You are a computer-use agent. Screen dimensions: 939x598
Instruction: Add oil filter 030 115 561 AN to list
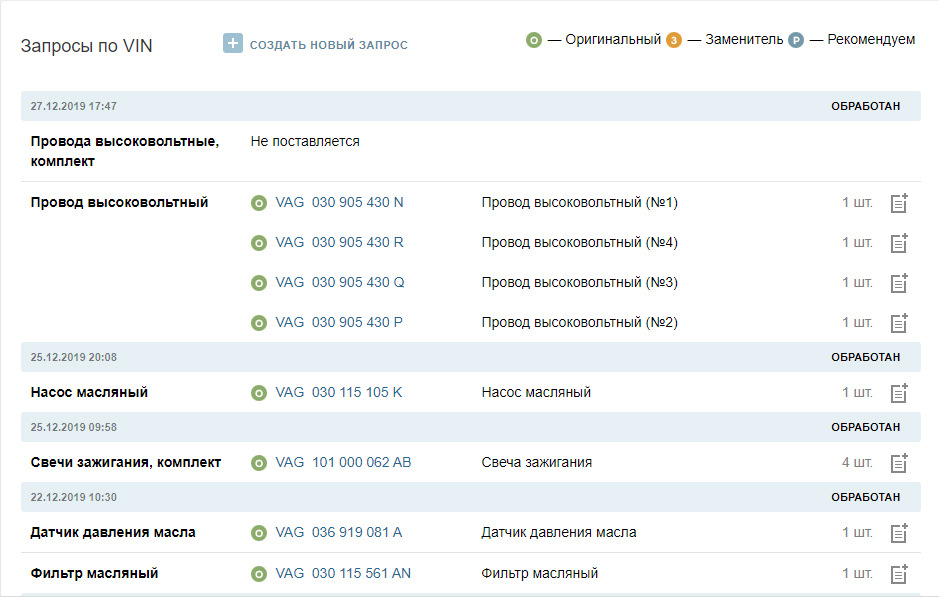(x=899, y=574)
